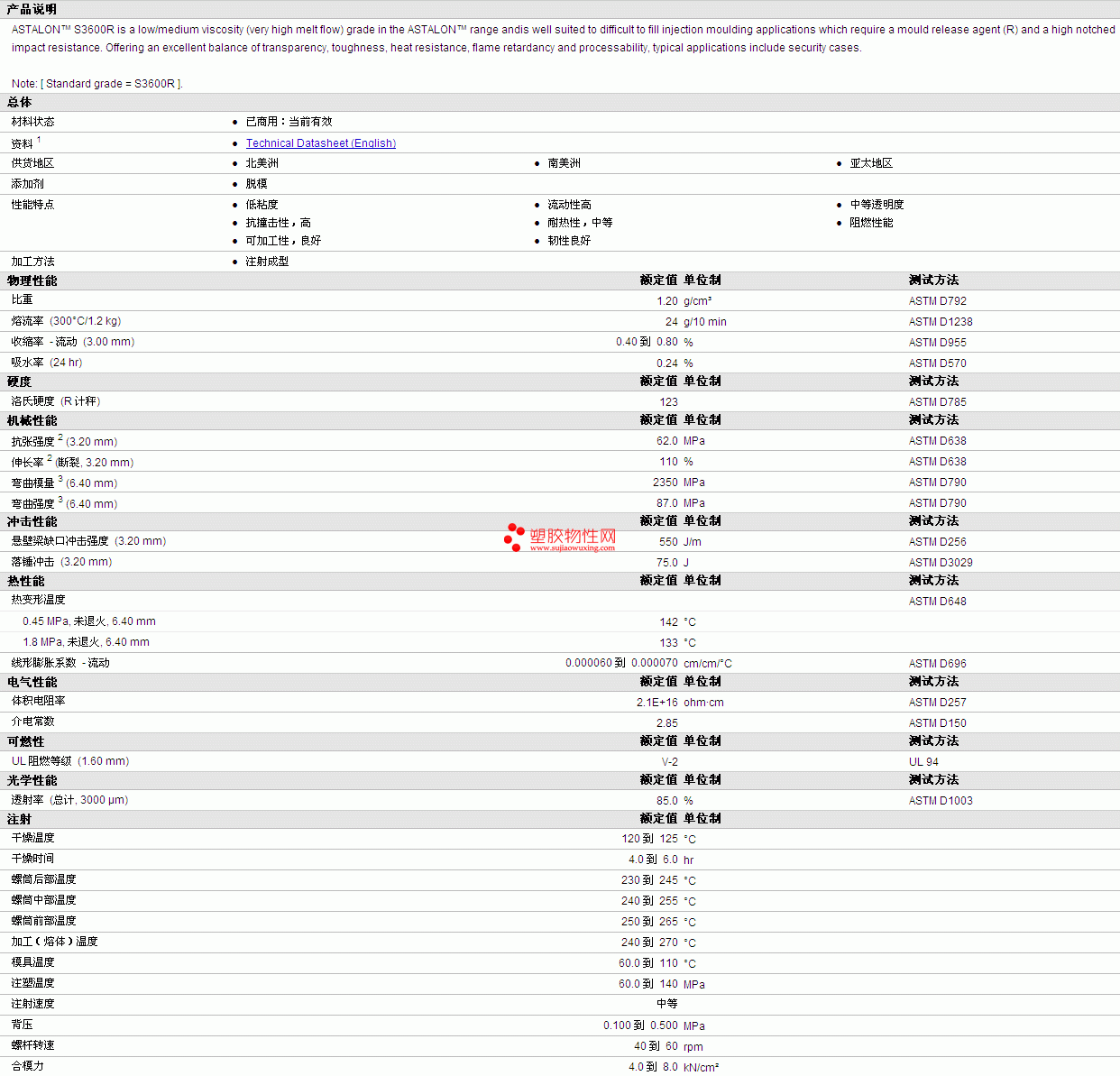Select the '注射成型' processing method value
The image size is (1120, 1076).
coord(268,262)
